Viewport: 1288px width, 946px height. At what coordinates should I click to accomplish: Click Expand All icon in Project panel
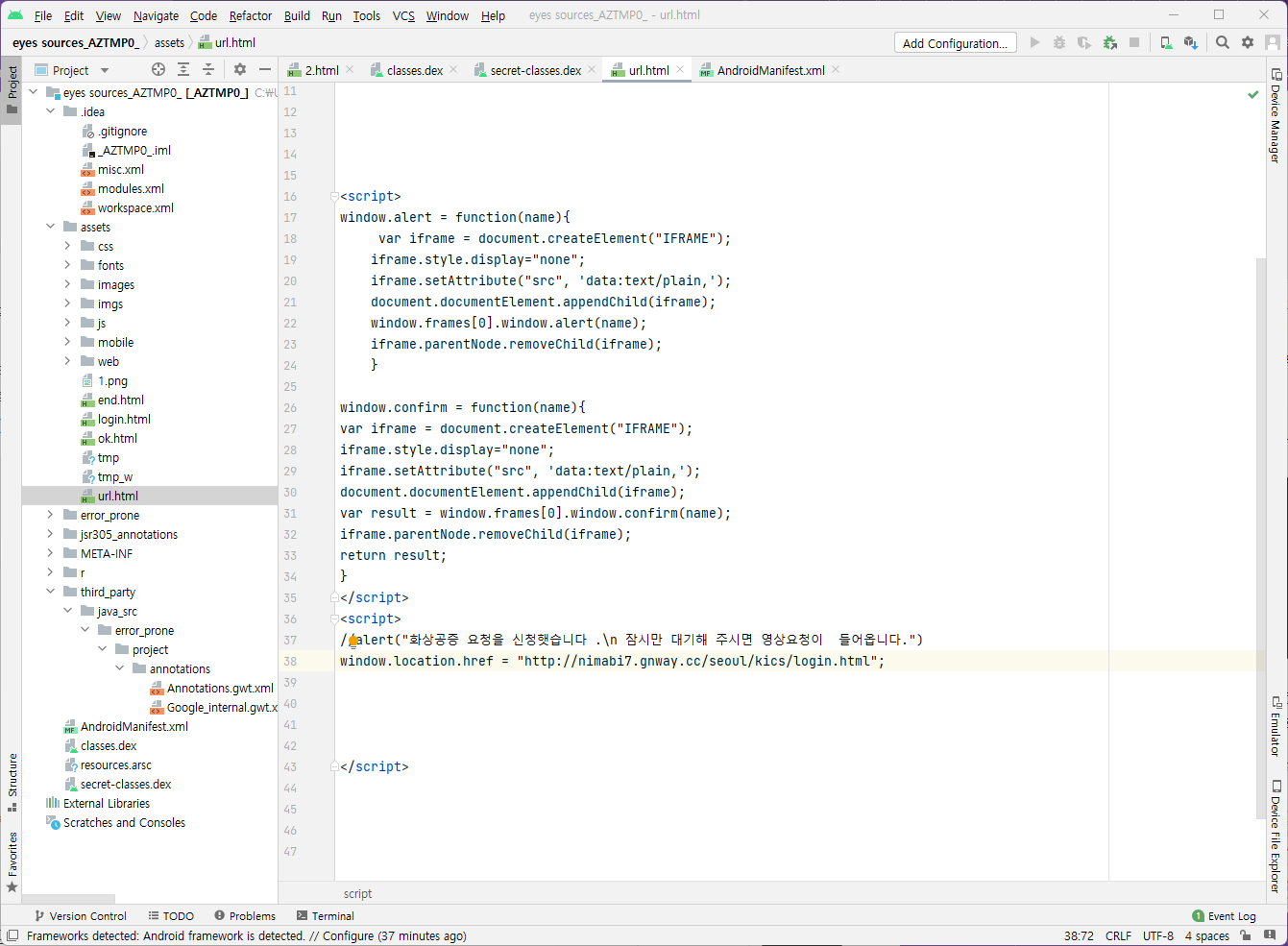183,69
